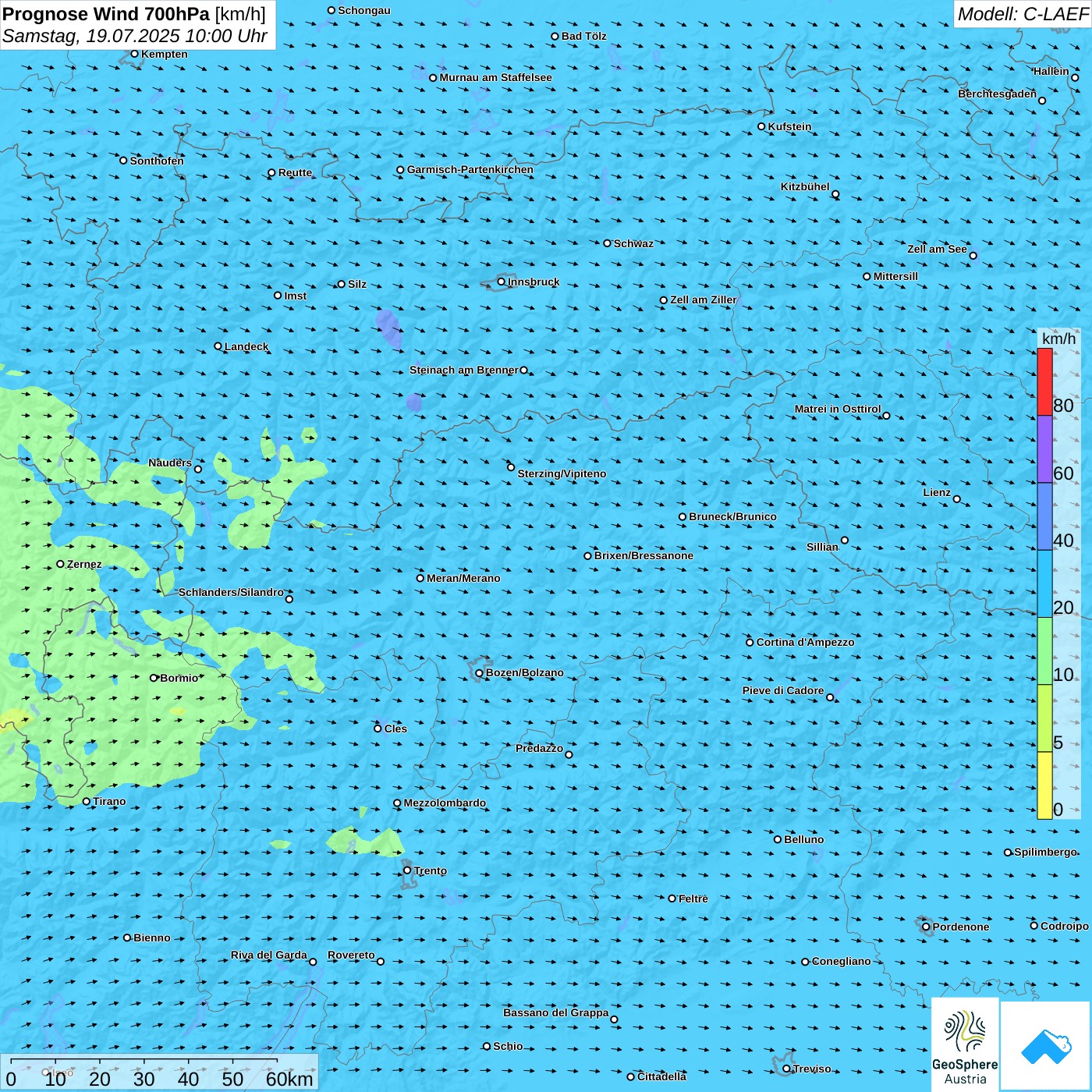Click the Kempten city marker
The width and height of the screenshot is (1092, 1092).
pos(135,54)
